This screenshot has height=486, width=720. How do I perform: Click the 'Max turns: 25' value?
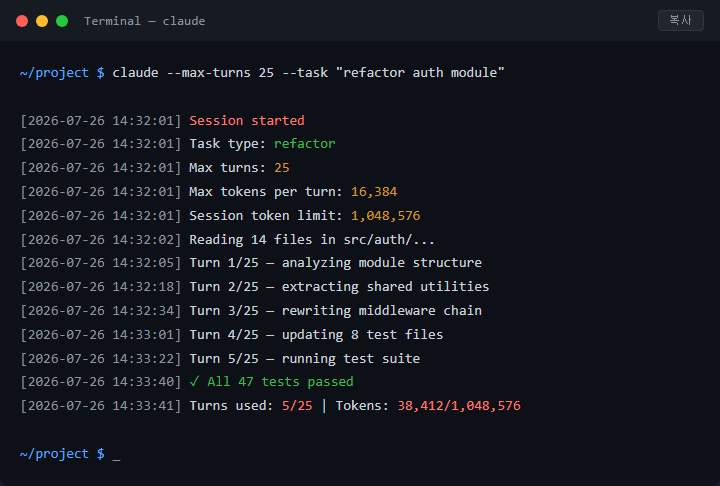coord(281,168)
